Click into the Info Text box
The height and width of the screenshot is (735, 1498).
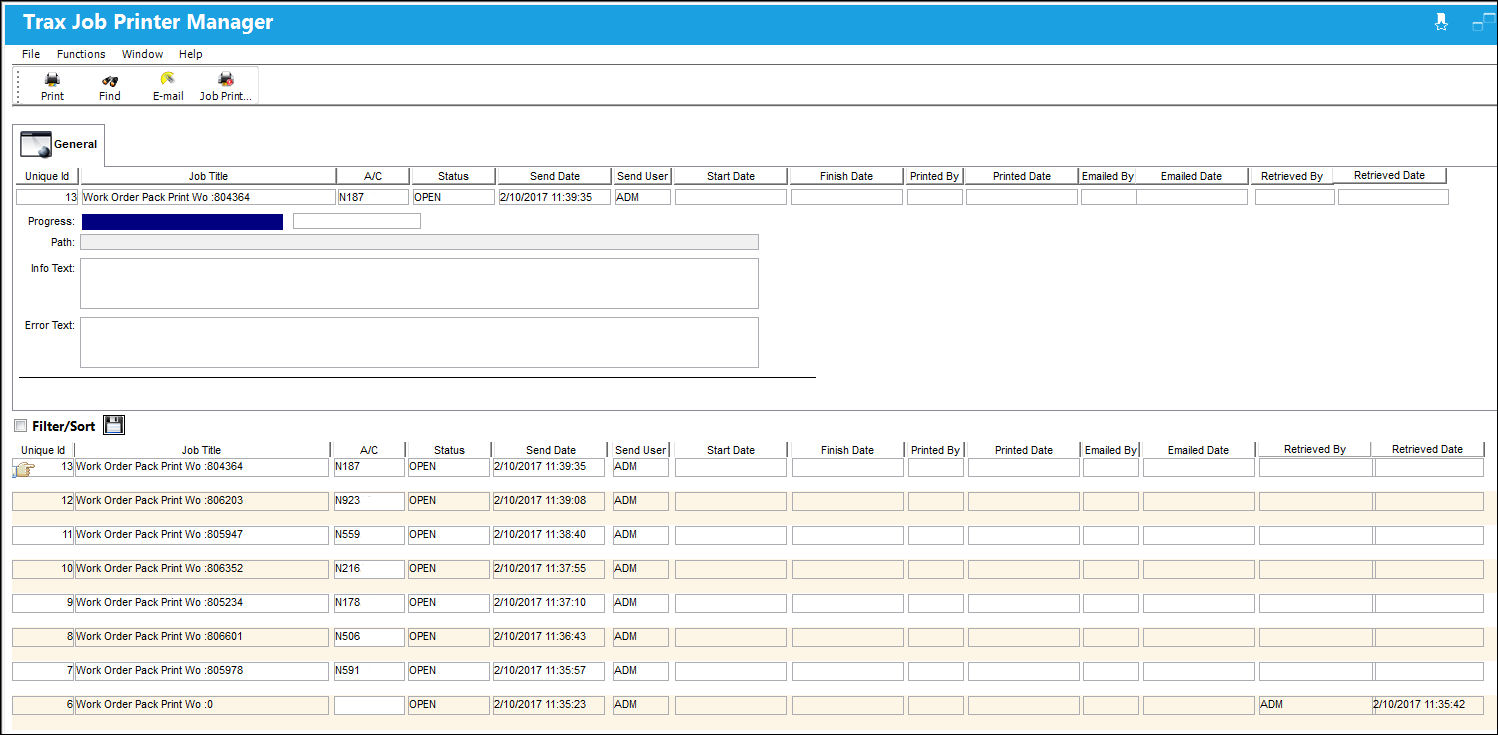pos(419,283)
